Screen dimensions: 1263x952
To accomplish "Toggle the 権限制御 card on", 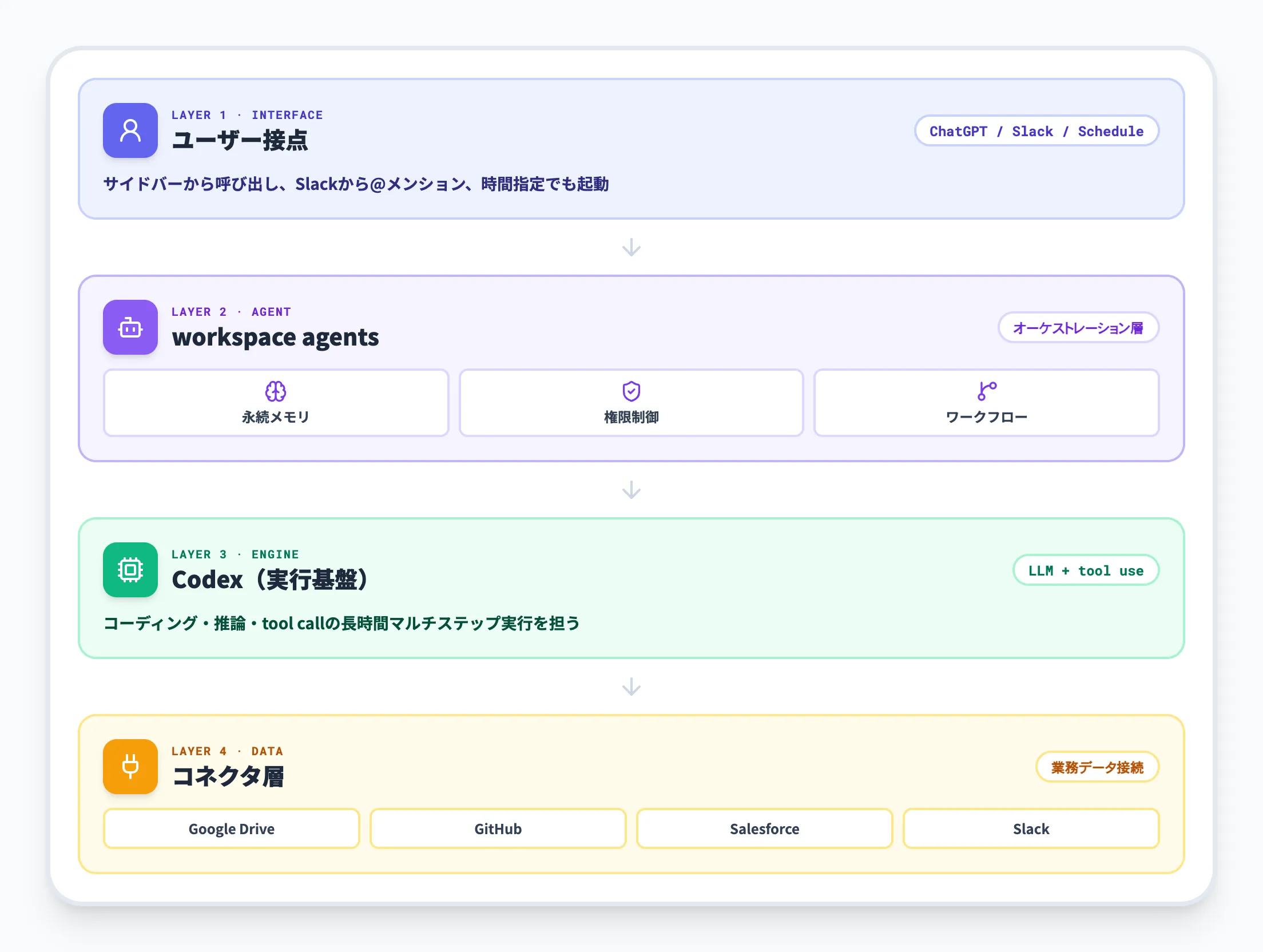I will tap(630, 403).
